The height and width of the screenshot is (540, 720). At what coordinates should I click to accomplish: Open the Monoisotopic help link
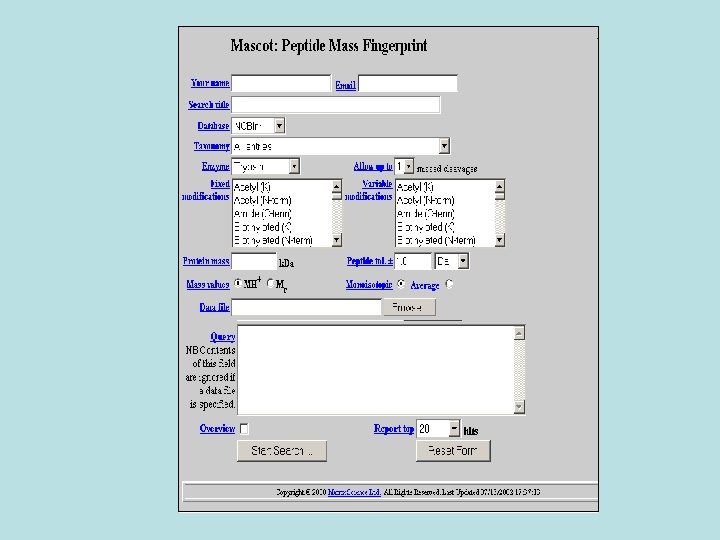pyautogui.click(x=369, y=285)
